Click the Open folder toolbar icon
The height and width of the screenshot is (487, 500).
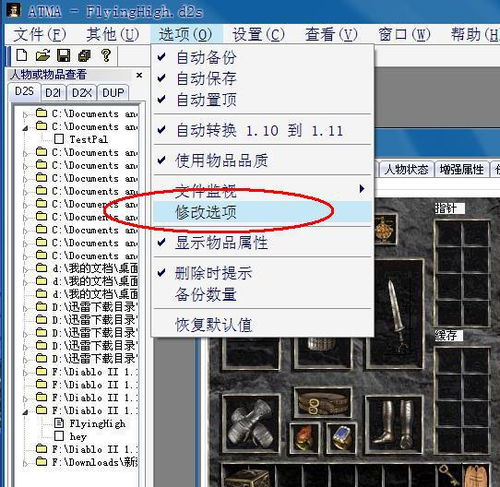click(43, 55)
